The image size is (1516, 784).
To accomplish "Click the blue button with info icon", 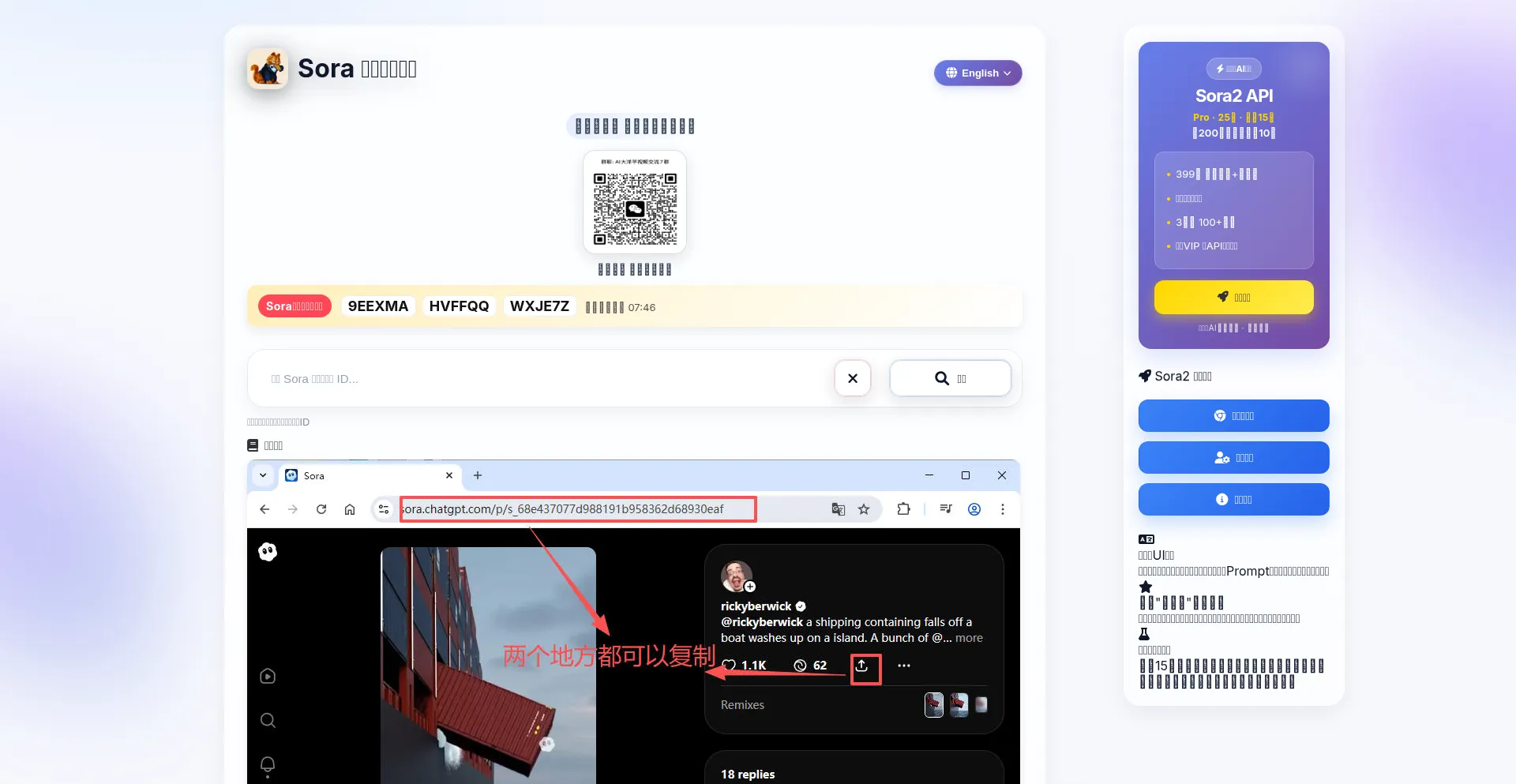I will pyautogui.click(x=1233, y=499).
